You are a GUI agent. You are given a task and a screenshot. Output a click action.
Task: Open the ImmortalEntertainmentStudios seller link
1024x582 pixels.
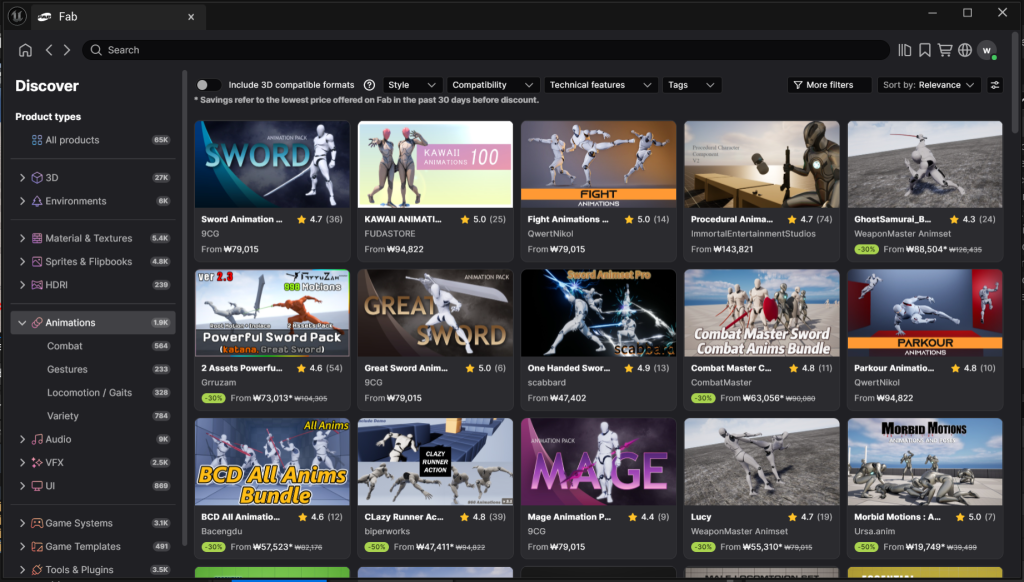pos(753,234)
